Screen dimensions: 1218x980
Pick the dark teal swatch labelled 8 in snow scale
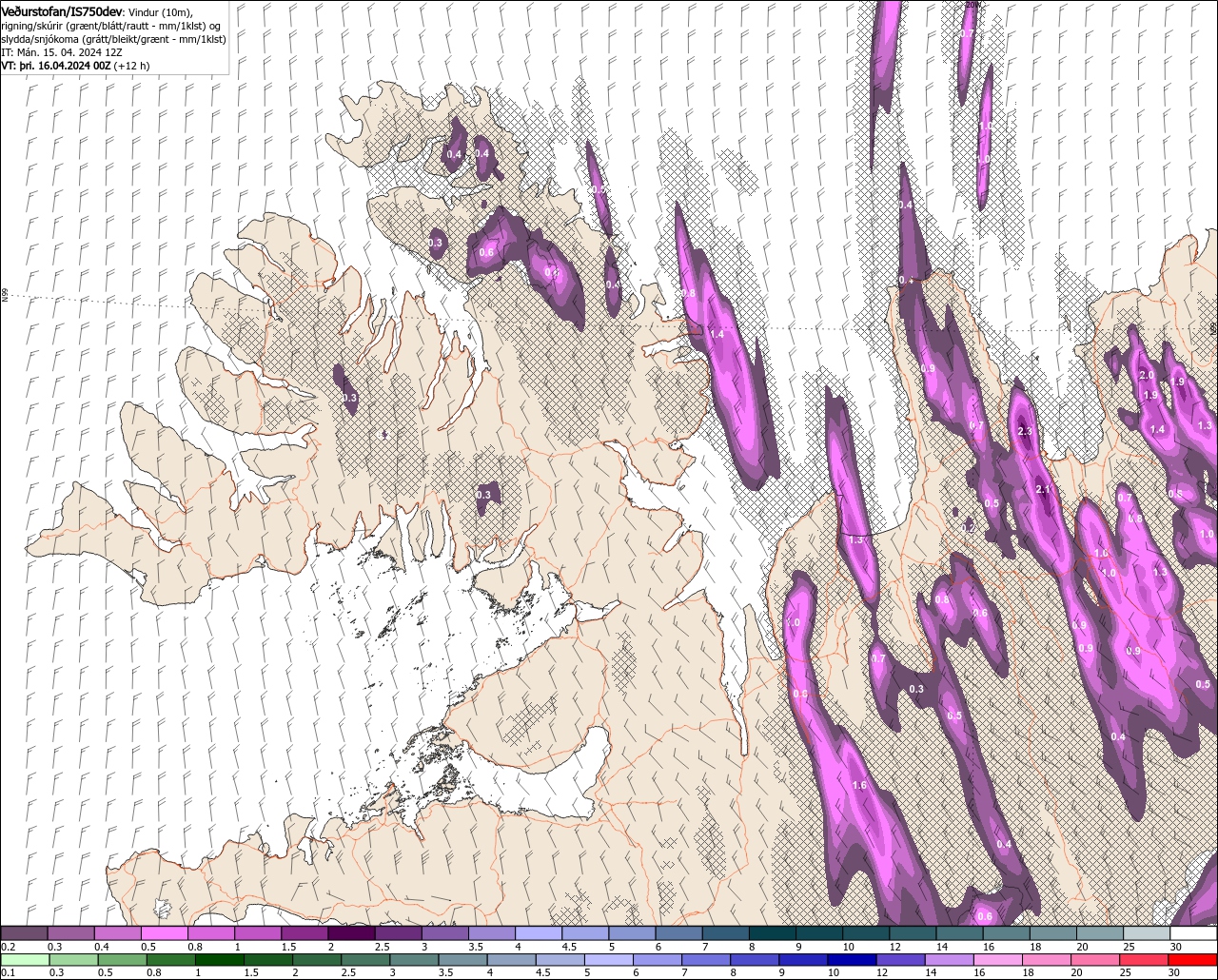tap(773, 933)
